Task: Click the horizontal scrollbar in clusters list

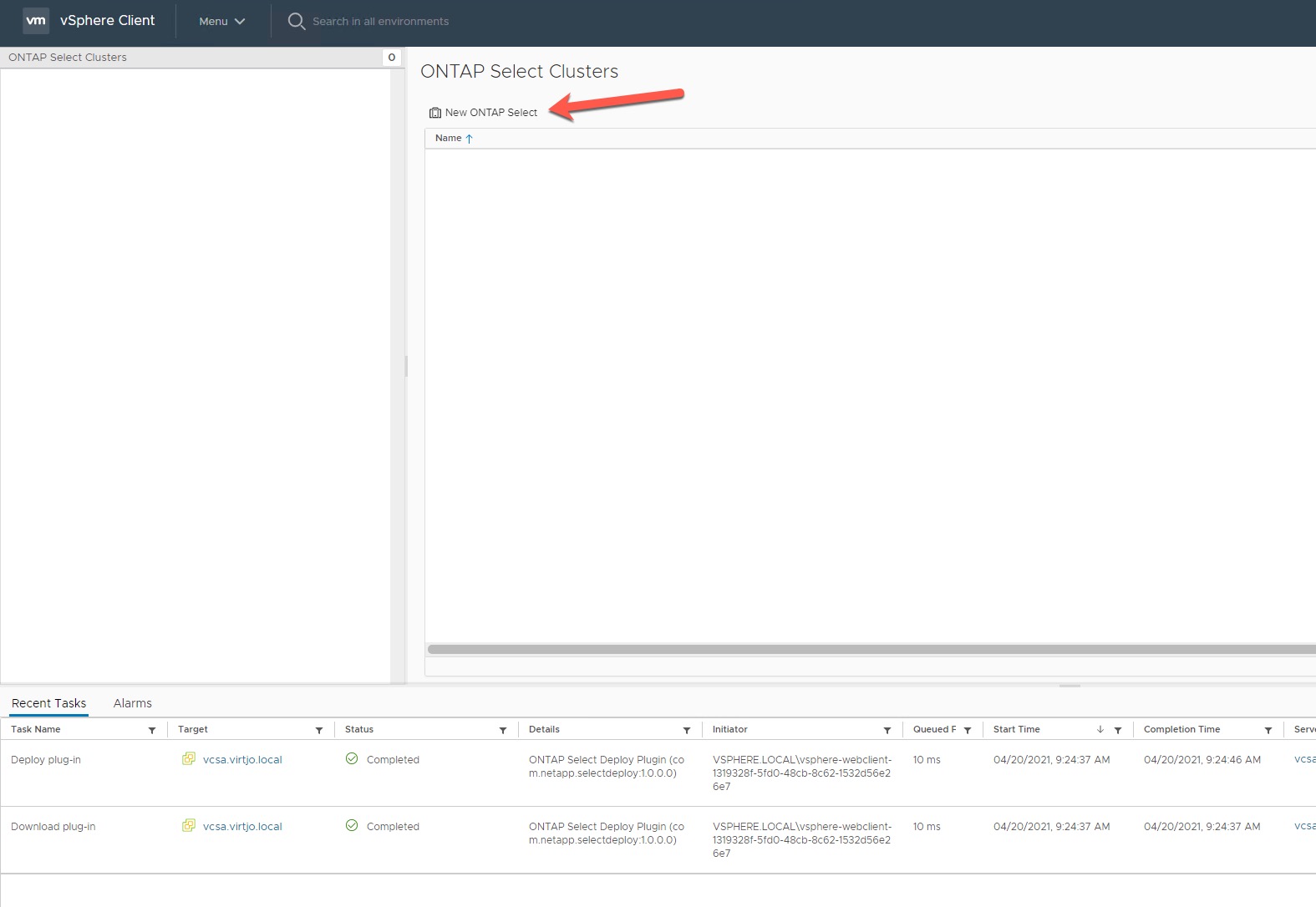Action: pyautogui.click(x=869, y=649)
